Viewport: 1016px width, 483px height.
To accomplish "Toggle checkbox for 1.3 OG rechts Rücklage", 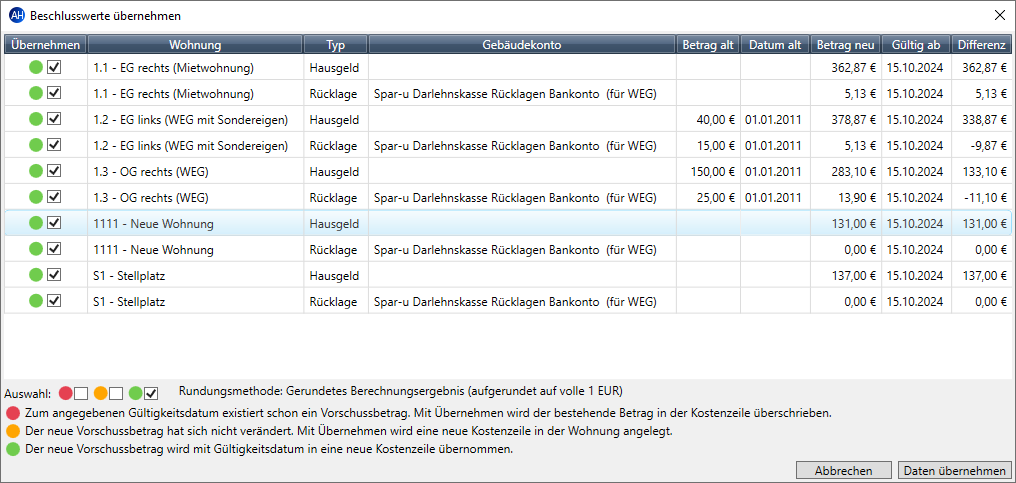I will 54,197.
